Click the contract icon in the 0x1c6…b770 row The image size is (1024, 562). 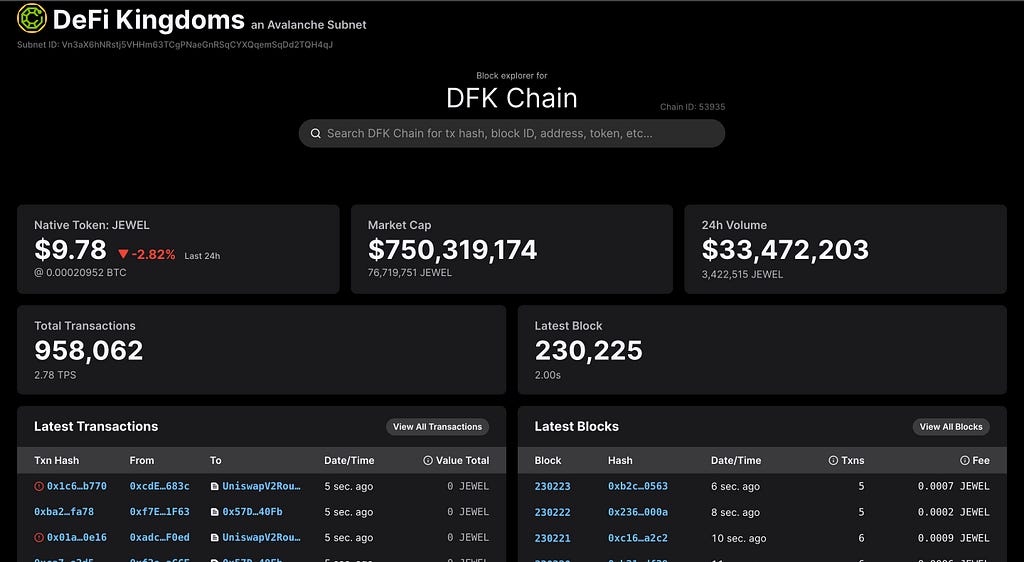tap(214, 486)
